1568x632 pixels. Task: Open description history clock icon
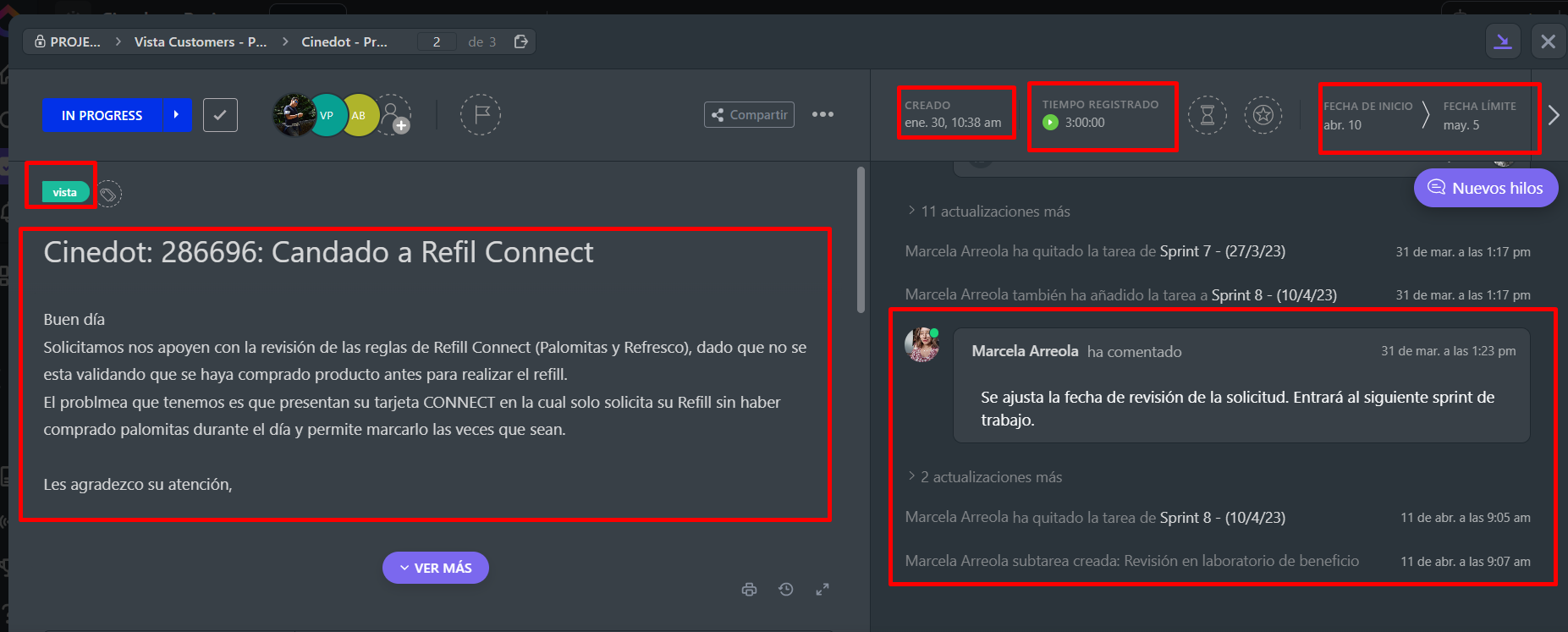(x=786, y=590)
